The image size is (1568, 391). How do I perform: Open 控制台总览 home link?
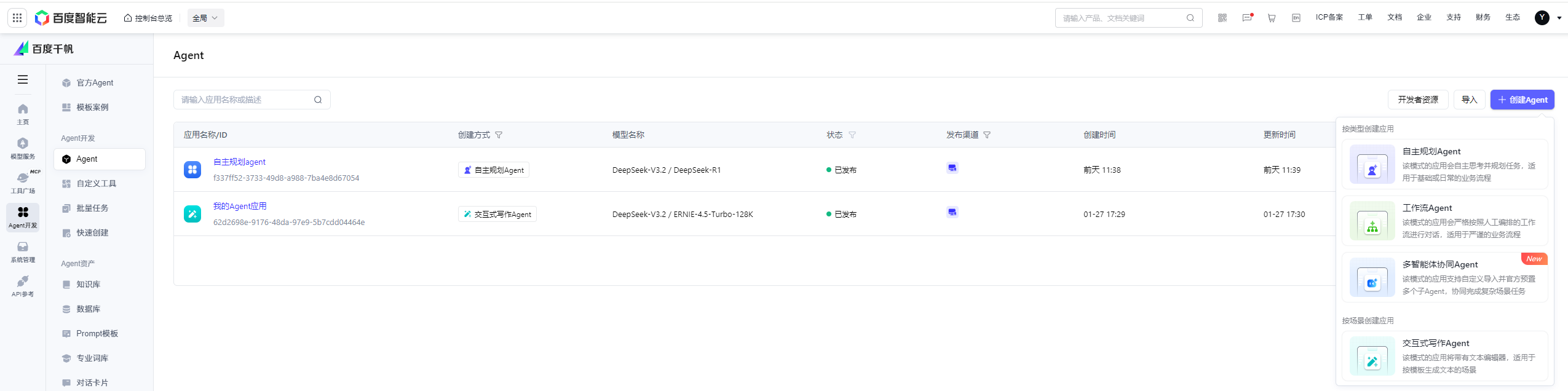pyautogui.click(x=148, y=18)
